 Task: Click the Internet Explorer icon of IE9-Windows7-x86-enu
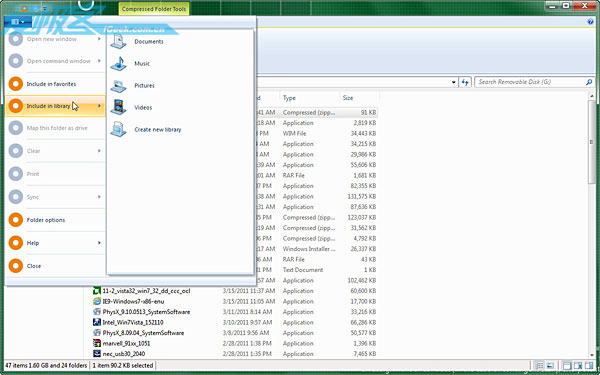tap(97, 302)
